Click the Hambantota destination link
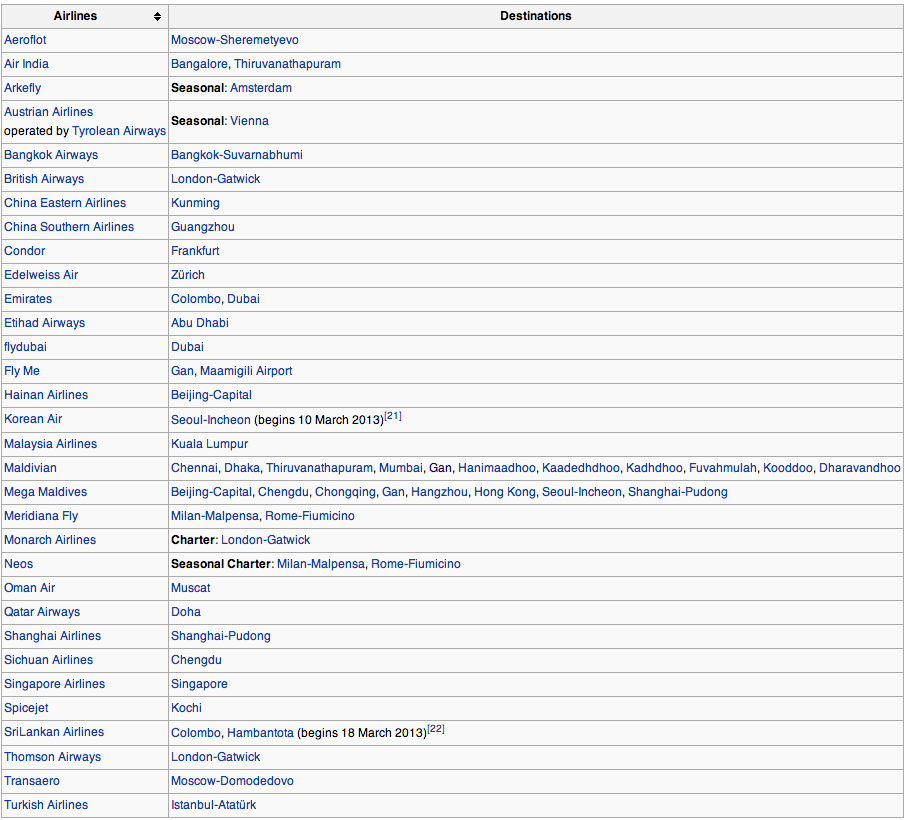 260,733
